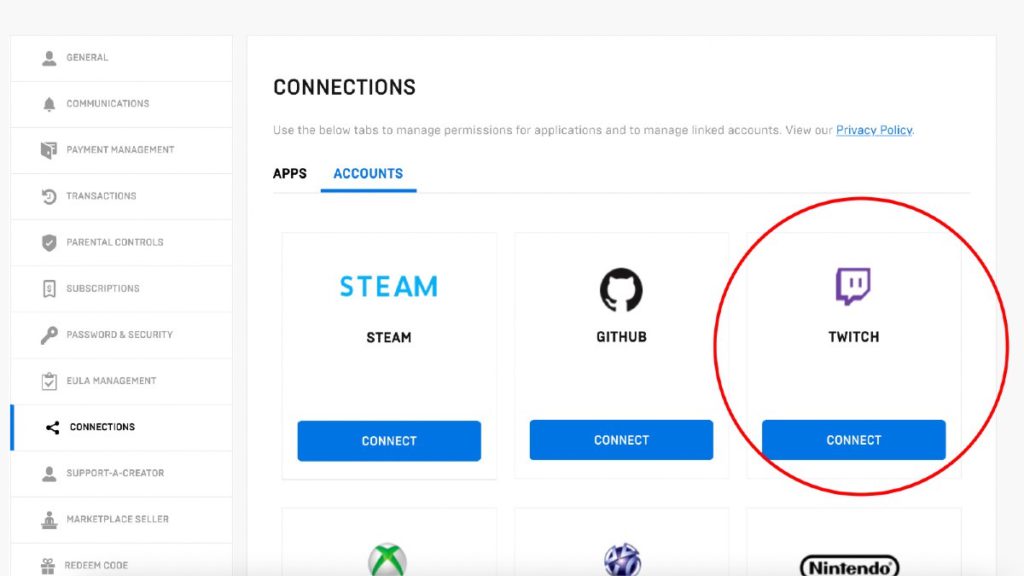Click the Steam logo
The width and height of the screenshot is (1024, 576).
click(x=388, y=287)
